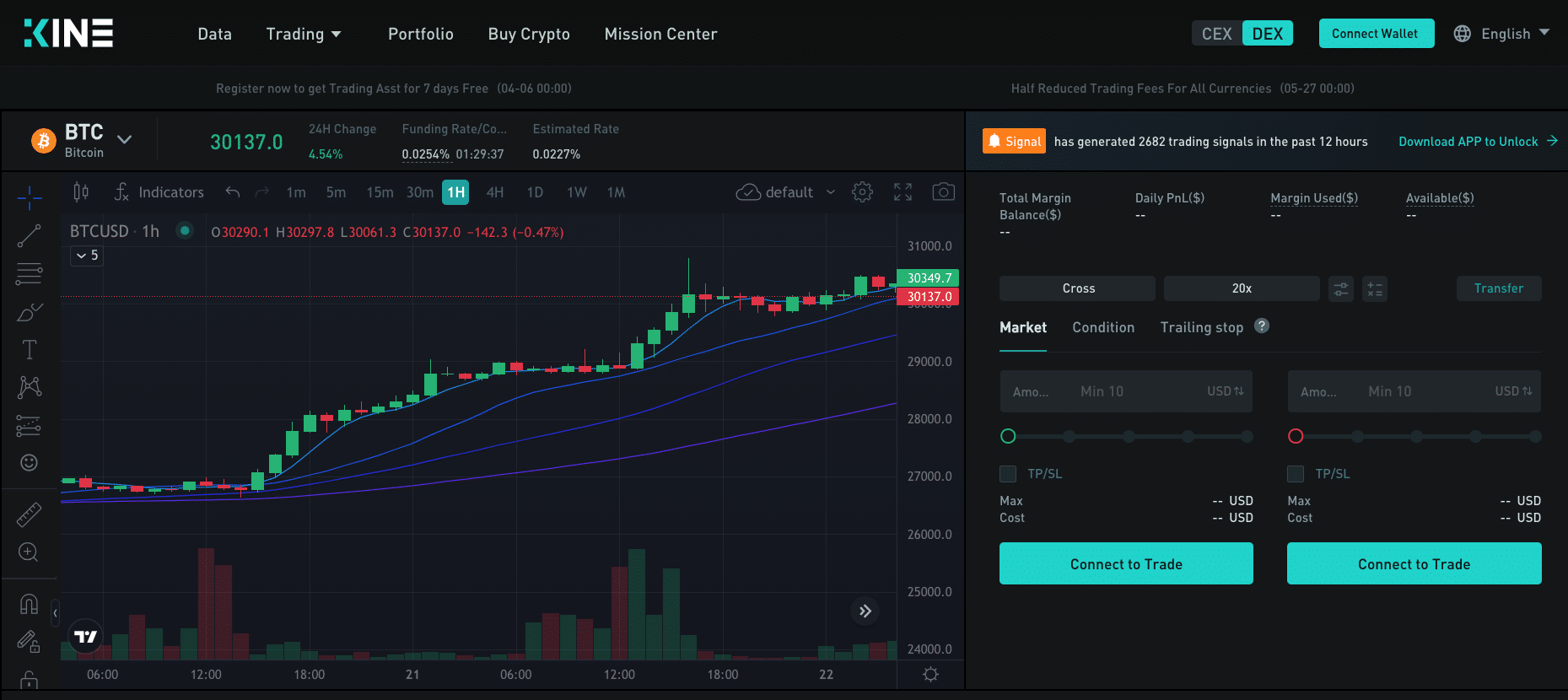Open the Fibonacci retracement tool
Image resolution: width=1568 pixels, height=700 pixels.
(x=30, y=274)
